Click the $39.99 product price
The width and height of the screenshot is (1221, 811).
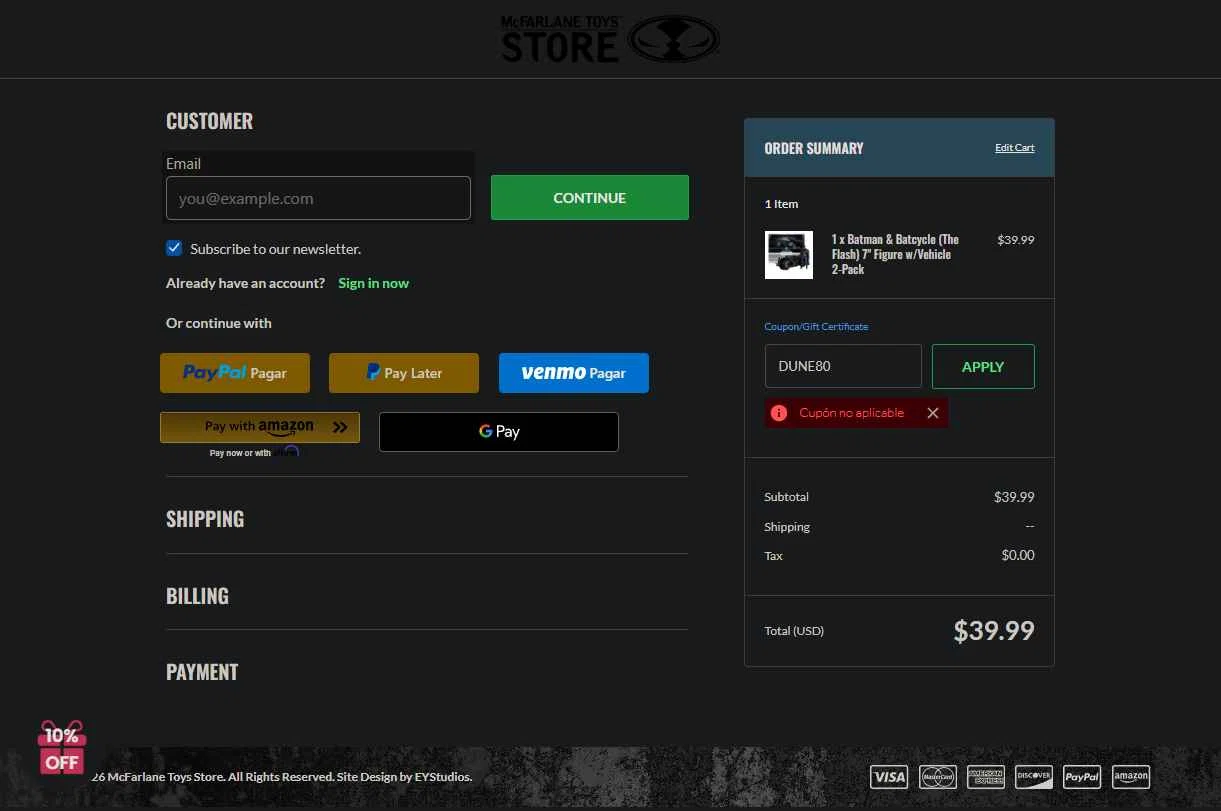click(1016, 240)
